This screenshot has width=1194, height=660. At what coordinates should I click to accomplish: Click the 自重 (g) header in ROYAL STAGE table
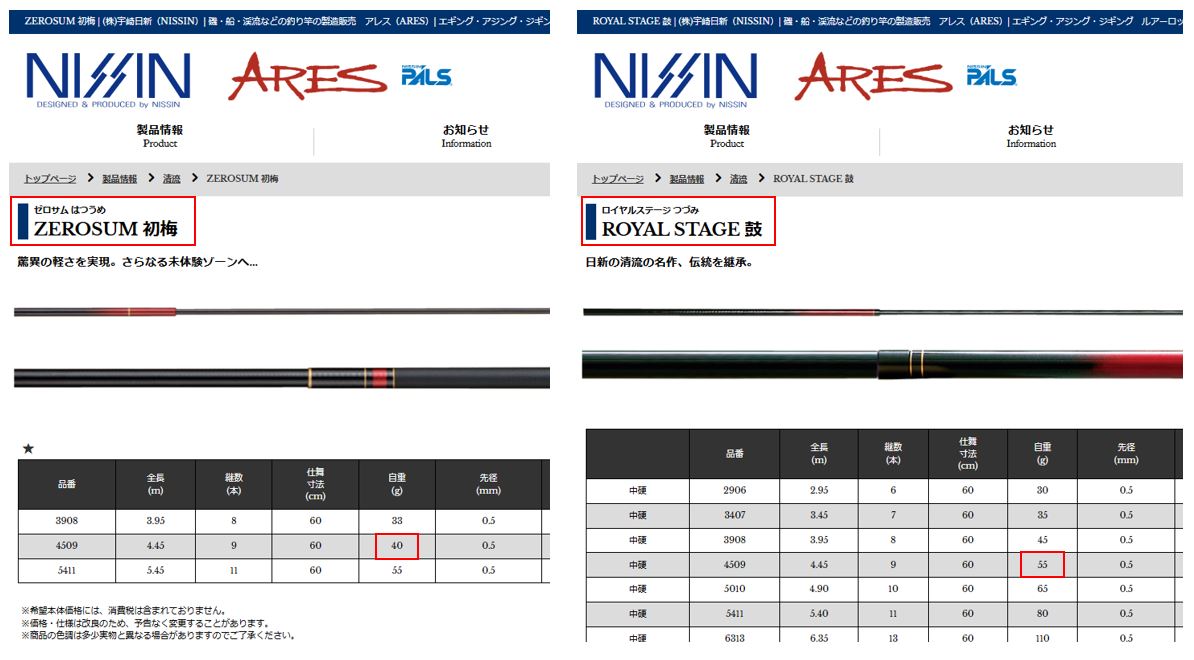(x=1042, y=454)
